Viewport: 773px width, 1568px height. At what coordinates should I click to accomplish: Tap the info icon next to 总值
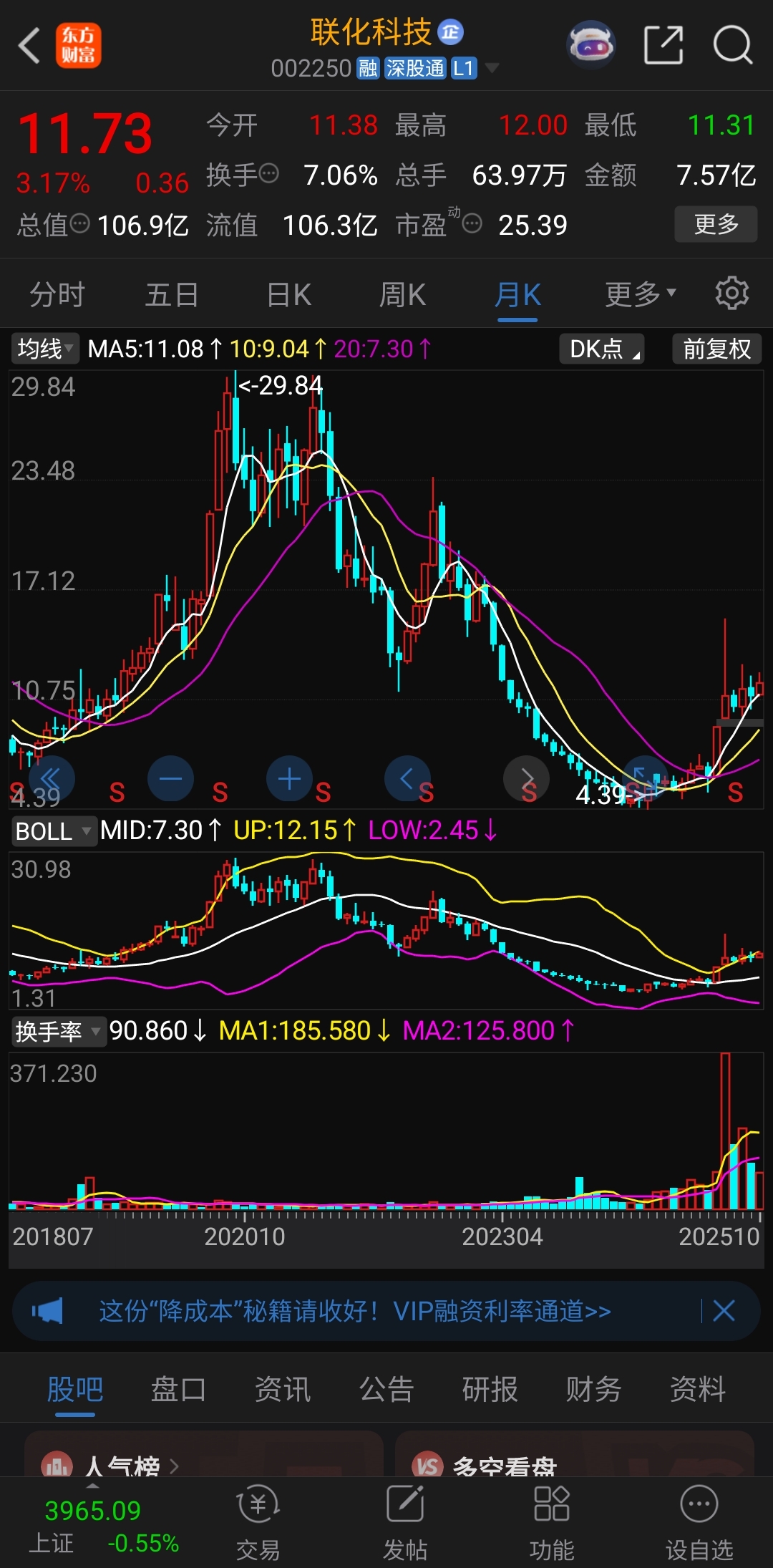[x=80, y=224]
